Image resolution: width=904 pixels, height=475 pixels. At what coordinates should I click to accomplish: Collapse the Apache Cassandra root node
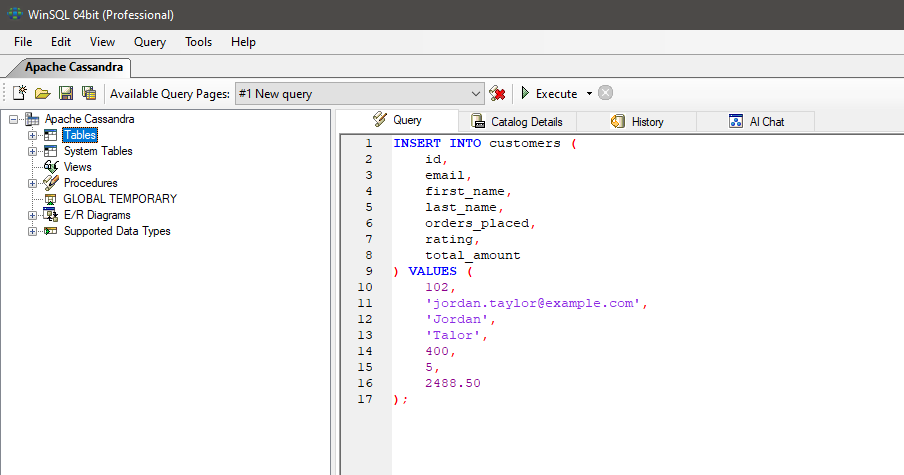[13, 119]
